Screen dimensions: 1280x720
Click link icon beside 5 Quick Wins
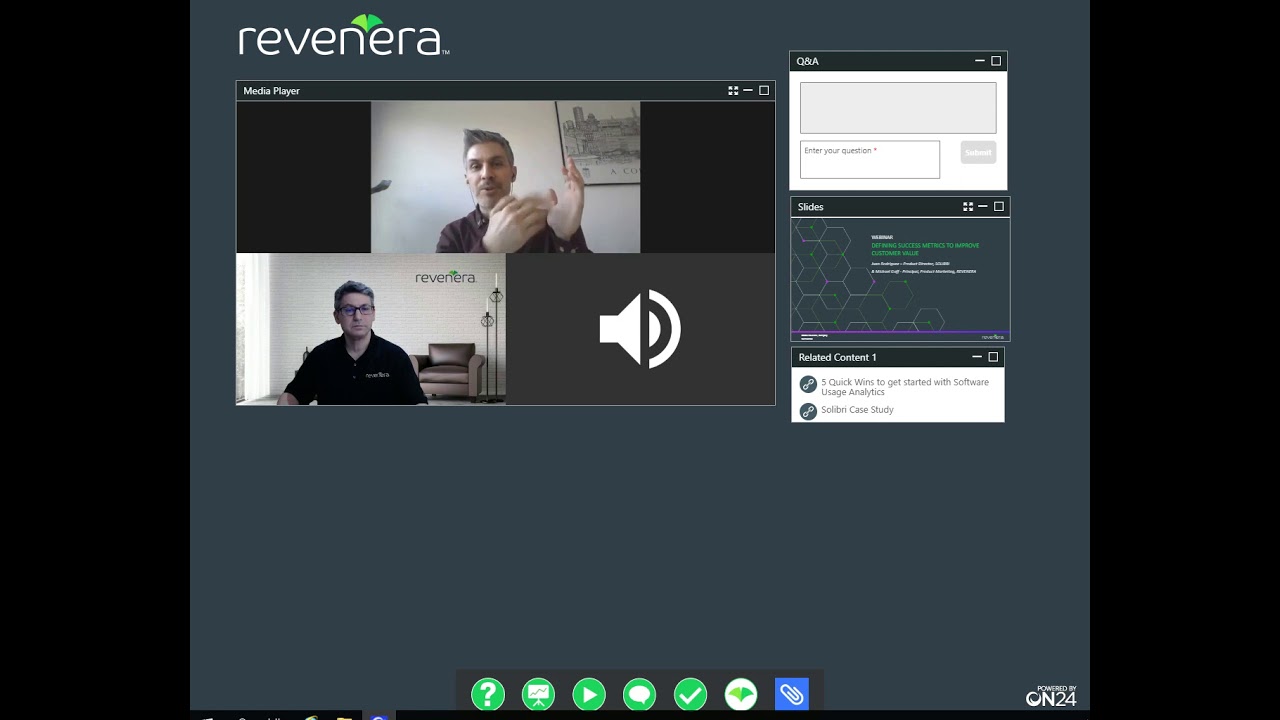808,384
